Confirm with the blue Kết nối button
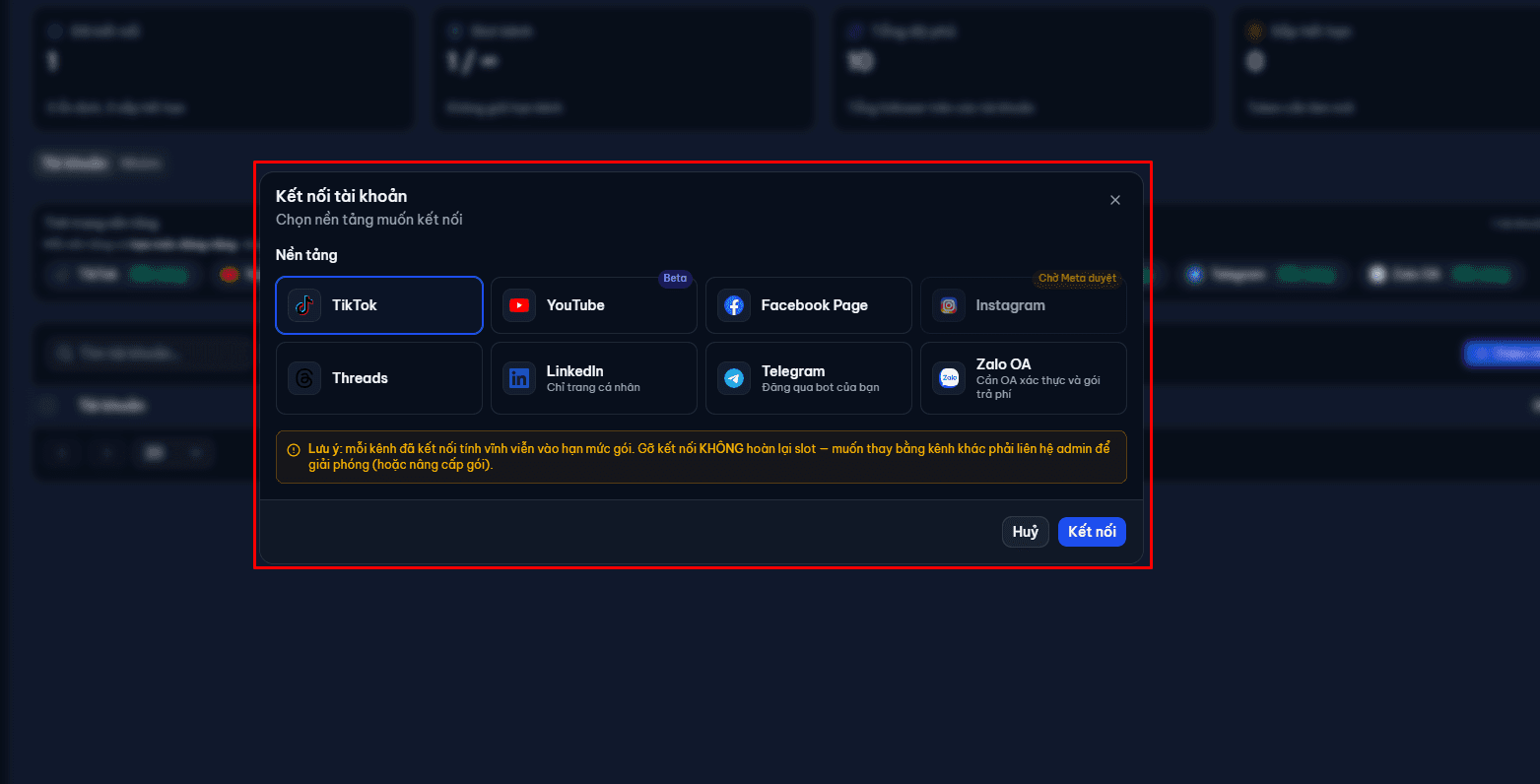The height and width of the screenshot is (784, 1540). (1092, 532)
